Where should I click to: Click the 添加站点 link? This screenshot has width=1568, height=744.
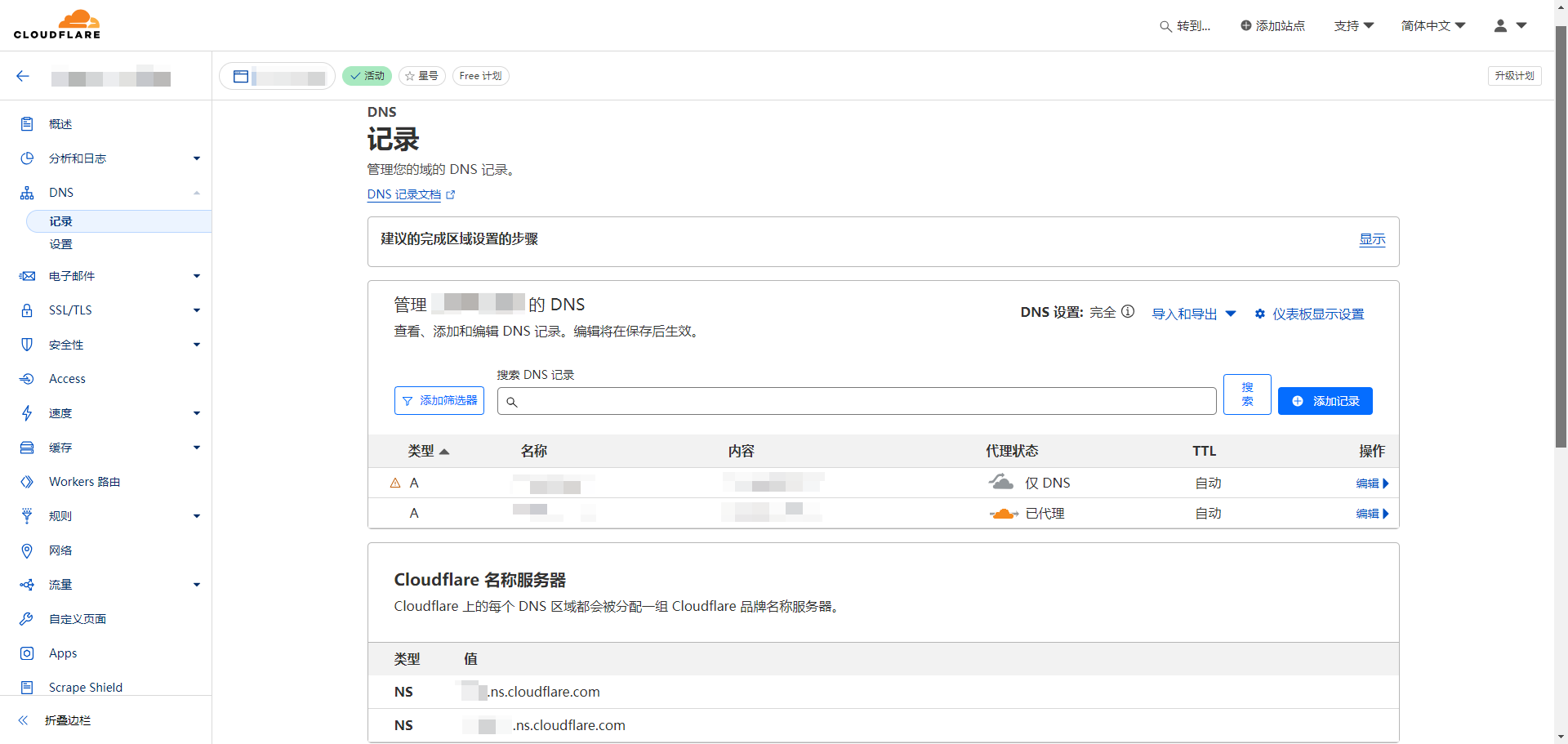[1272, 26]
